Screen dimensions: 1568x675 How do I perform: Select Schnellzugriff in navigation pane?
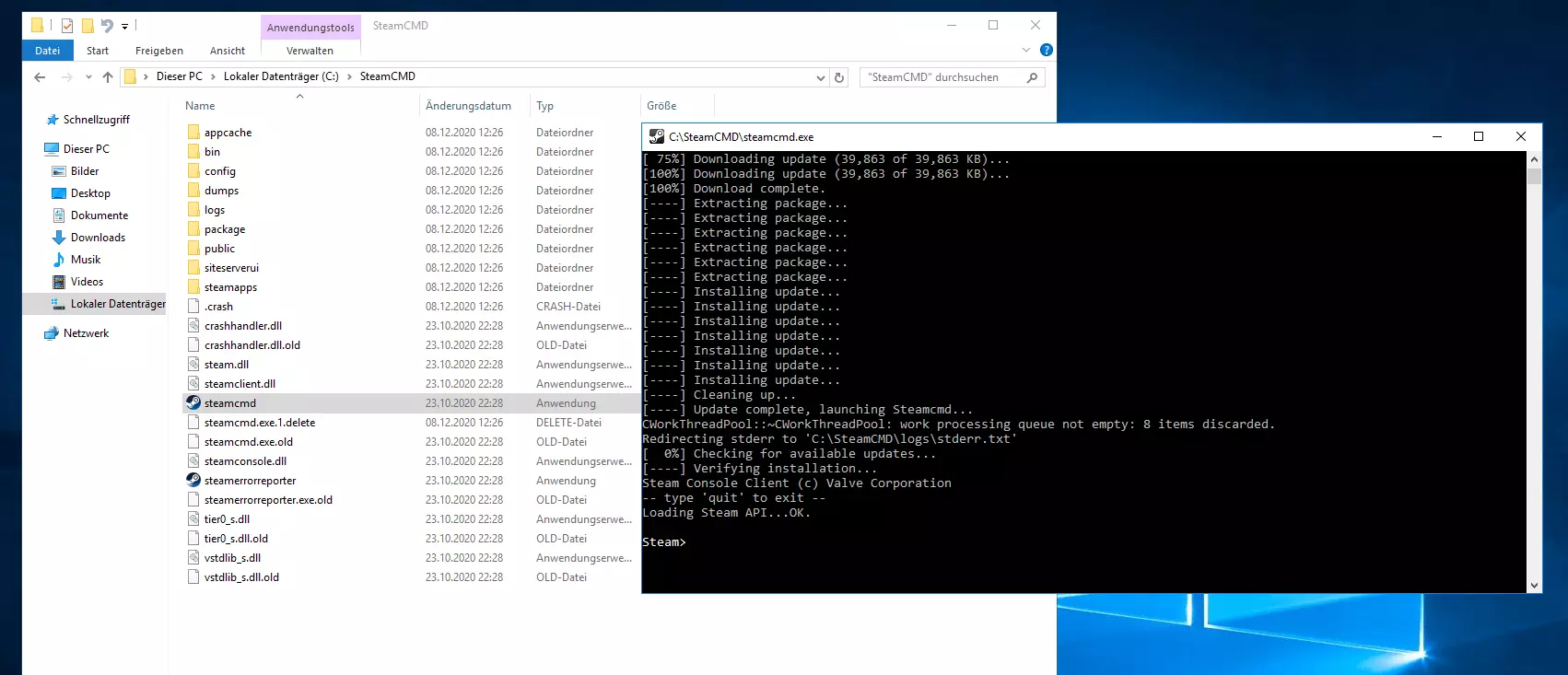tap(97, 119)
